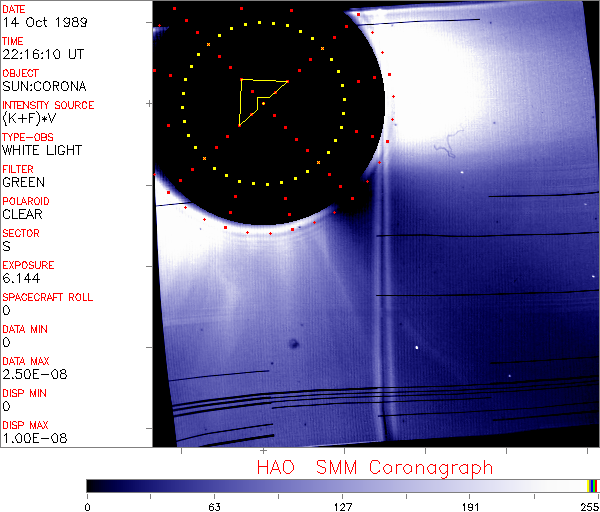
Task: Click the colorbar tick labeled 255
Action: (588, 507)
